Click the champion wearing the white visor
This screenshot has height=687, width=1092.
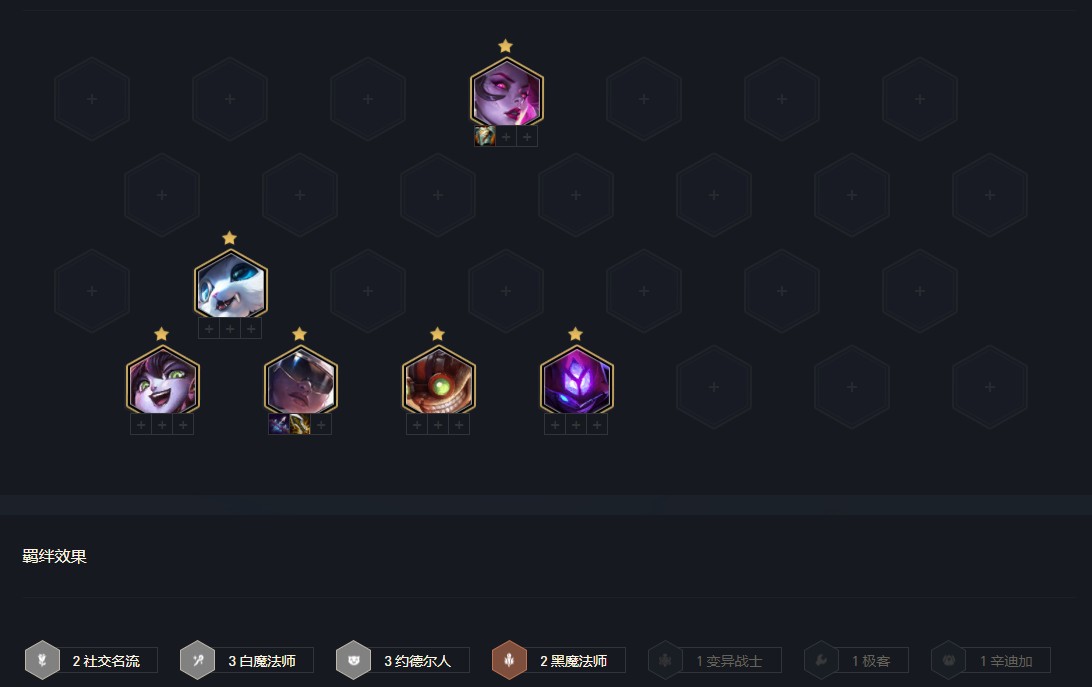coord(300,382)
